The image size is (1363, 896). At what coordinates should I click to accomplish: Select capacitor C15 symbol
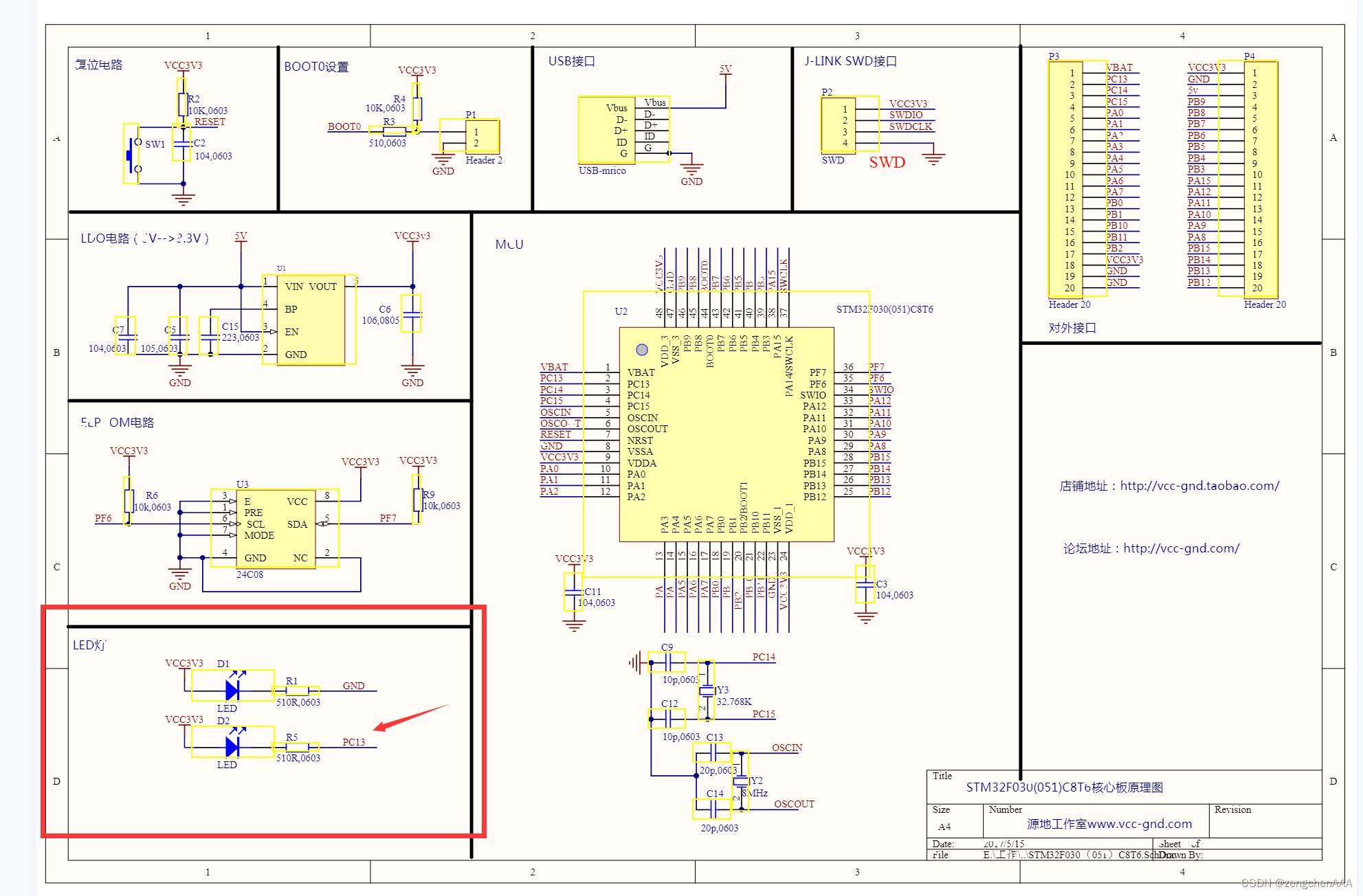point(209,336)
